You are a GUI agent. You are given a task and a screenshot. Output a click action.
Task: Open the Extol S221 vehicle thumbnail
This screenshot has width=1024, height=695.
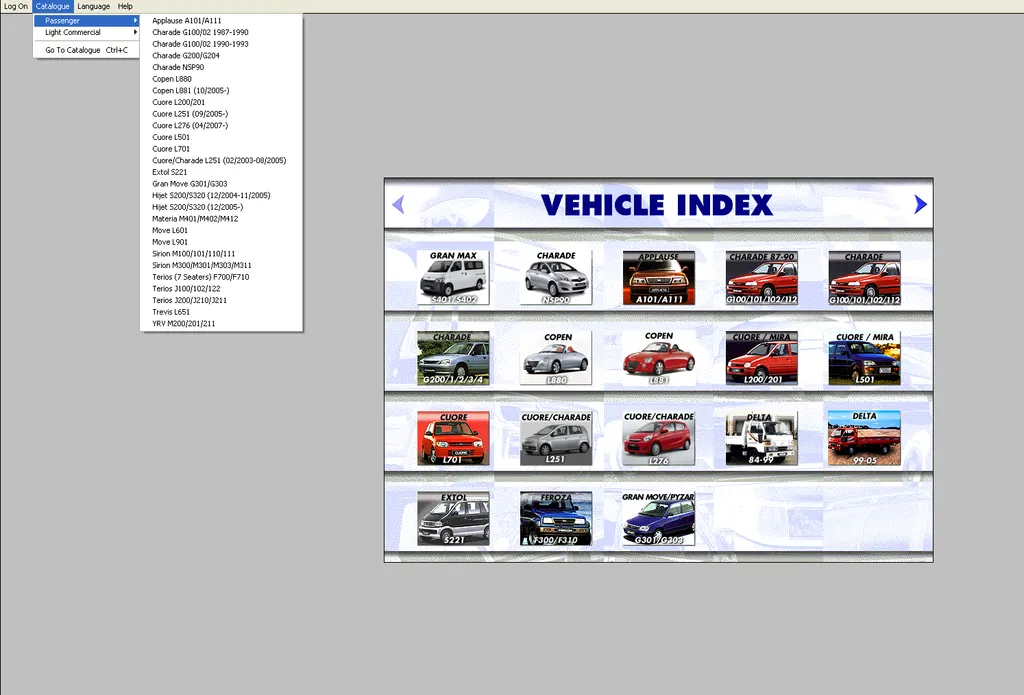click(453, 519)
